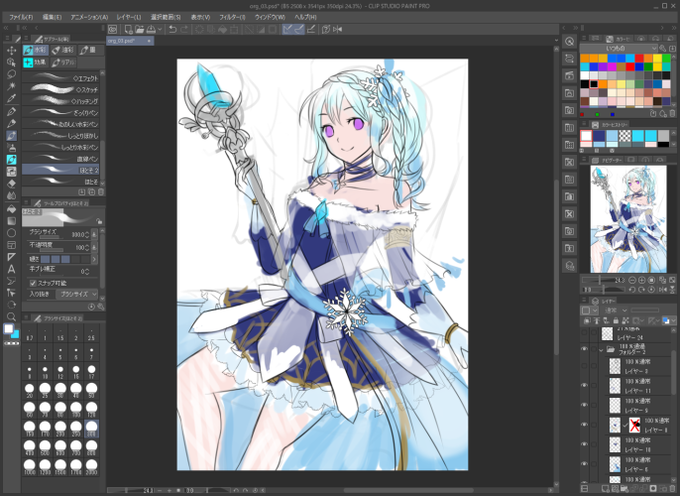Show the hidden レイヤー 3 layer

(x=584, y=365)
